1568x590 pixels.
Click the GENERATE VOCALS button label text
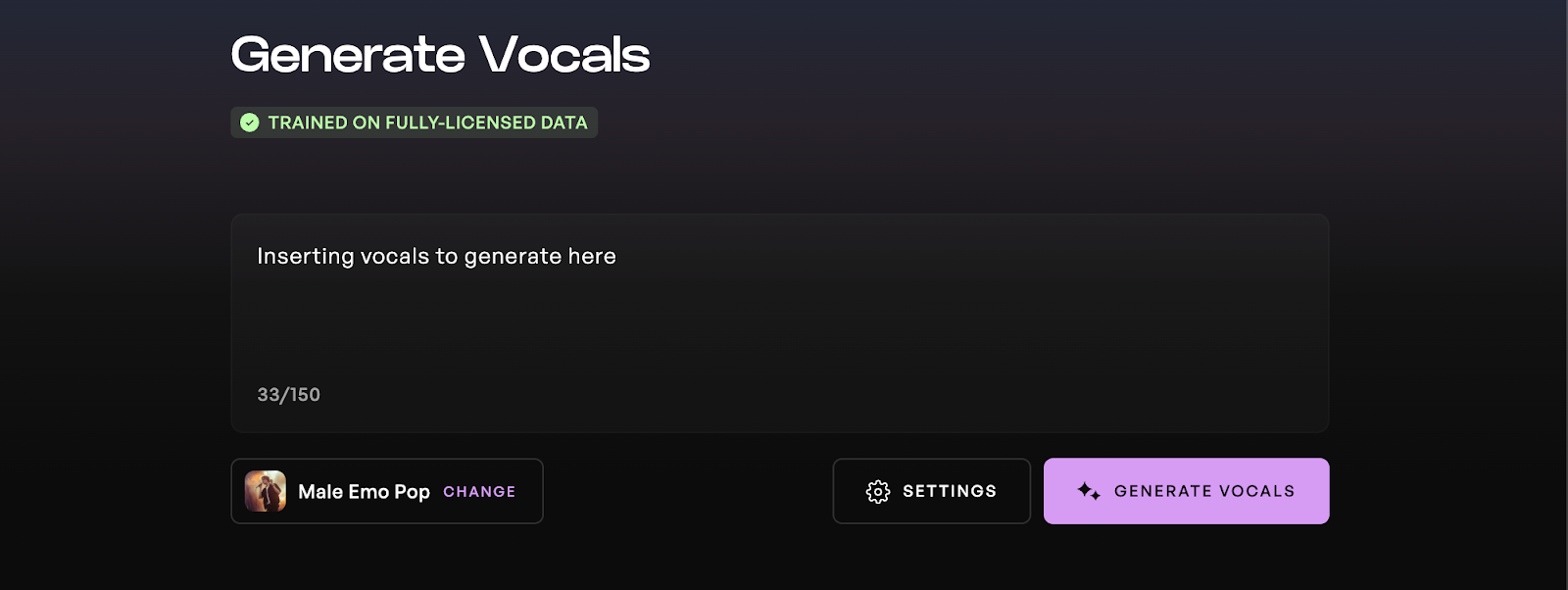1204,491
